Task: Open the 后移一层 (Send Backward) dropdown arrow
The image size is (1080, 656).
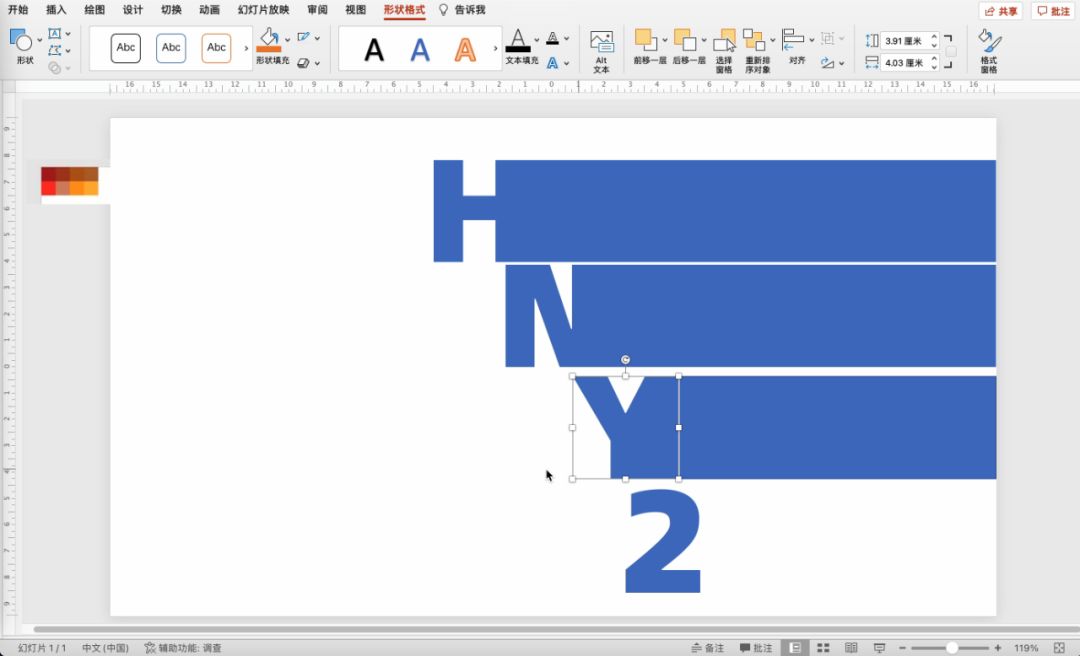Action: 704,40
